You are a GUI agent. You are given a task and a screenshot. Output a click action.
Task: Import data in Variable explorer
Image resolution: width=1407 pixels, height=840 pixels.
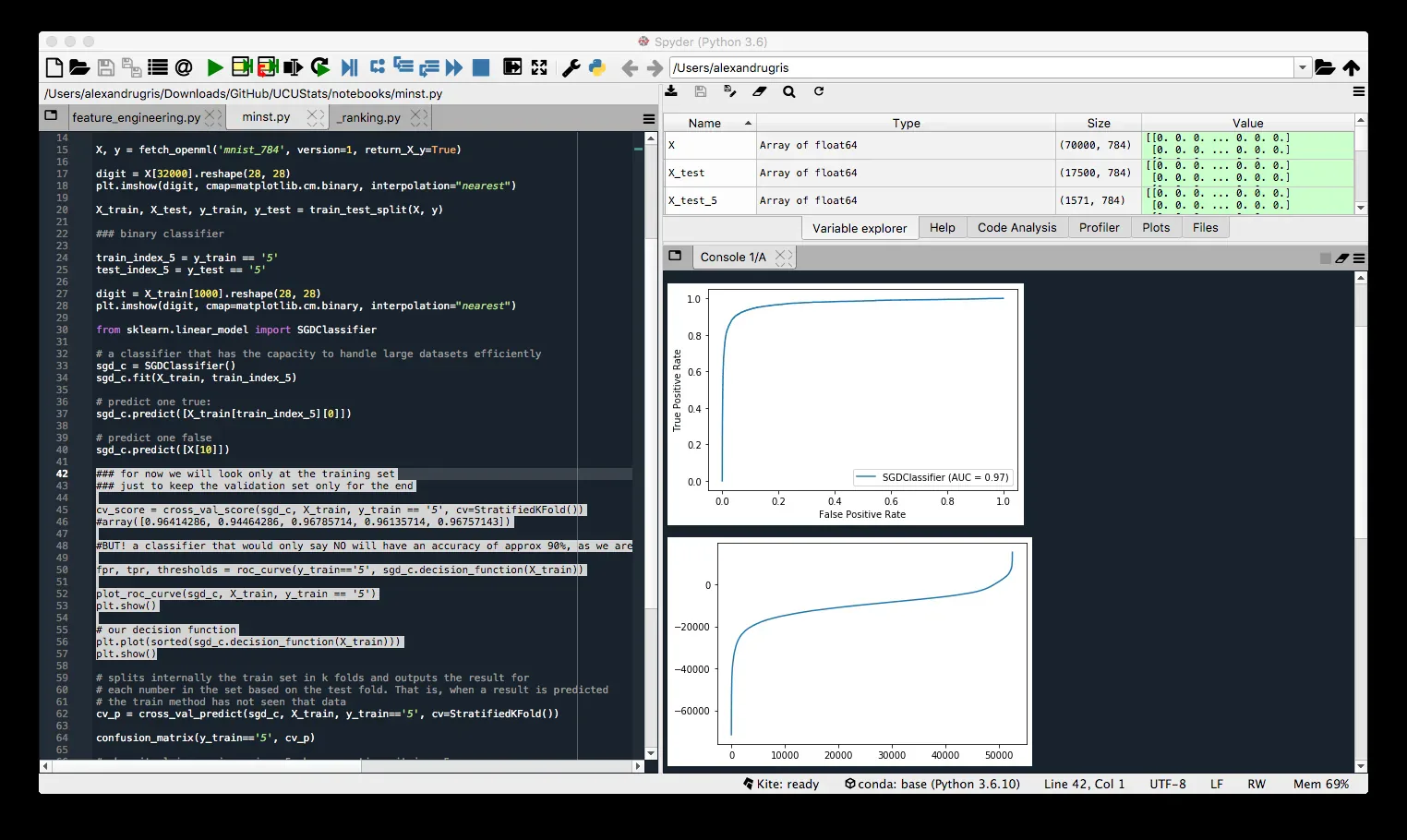click(x=671, y=91)
